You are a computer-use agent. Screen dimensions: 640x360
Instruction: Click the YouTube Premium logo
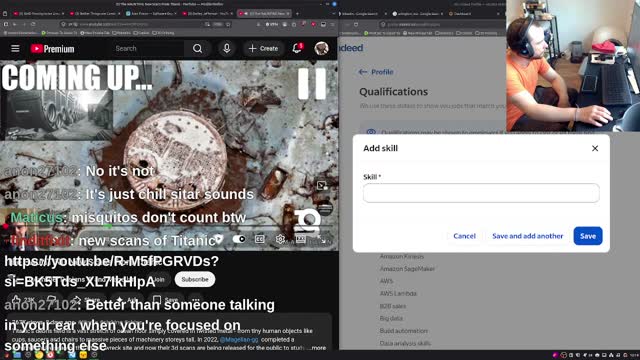[52, 49]
